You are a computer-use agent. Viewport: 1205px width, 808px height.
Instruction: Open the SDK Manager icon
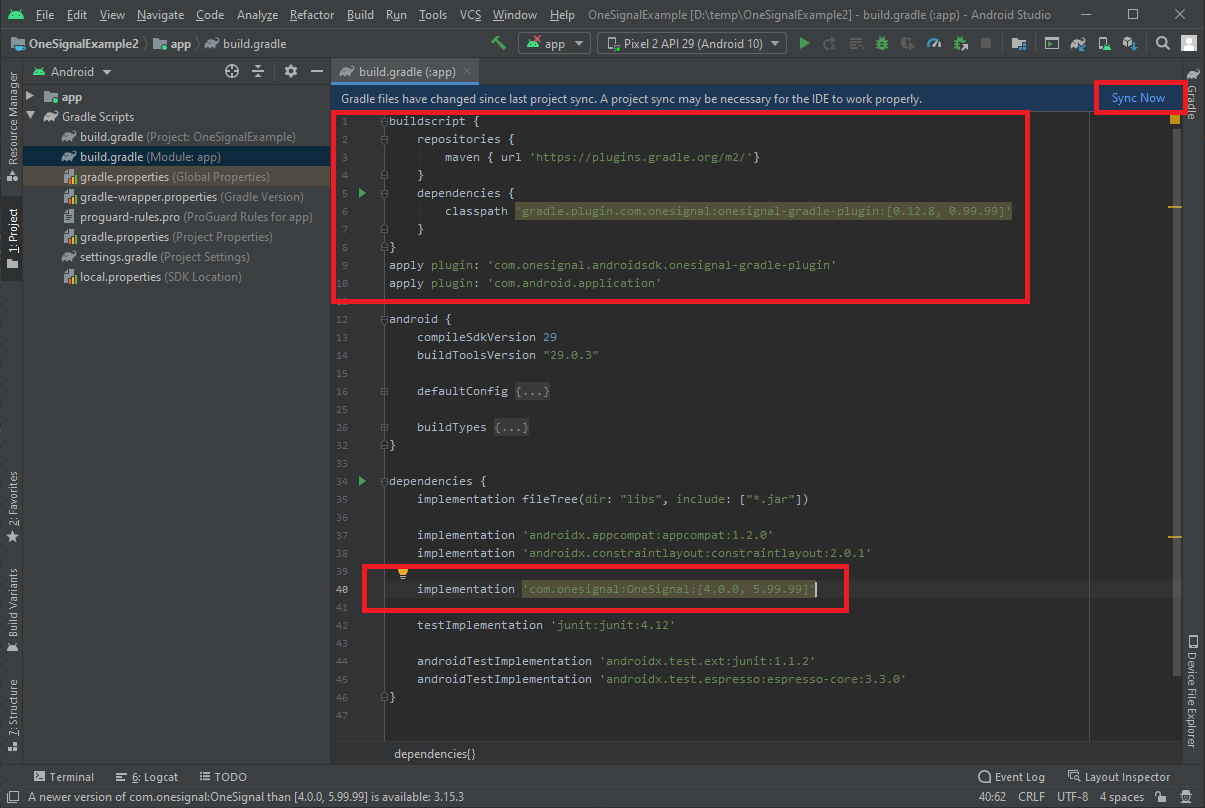click(x=1130, y=43)
